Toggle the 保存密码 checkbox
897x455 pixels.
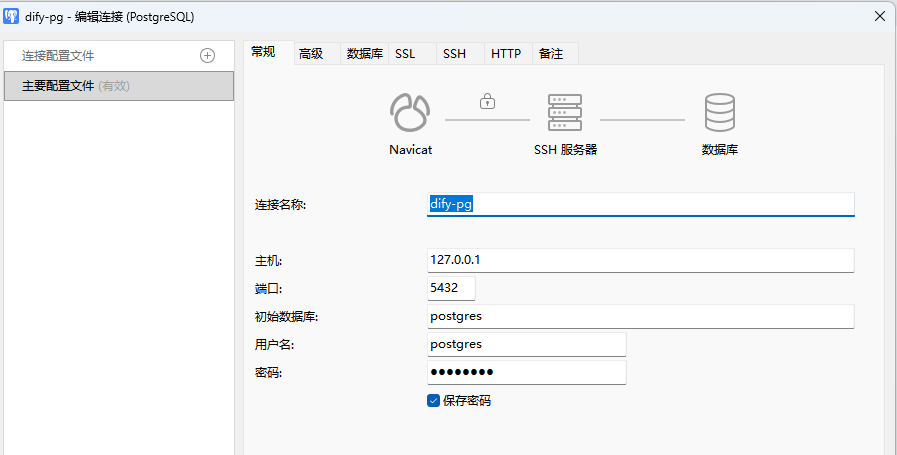(434, 401)
